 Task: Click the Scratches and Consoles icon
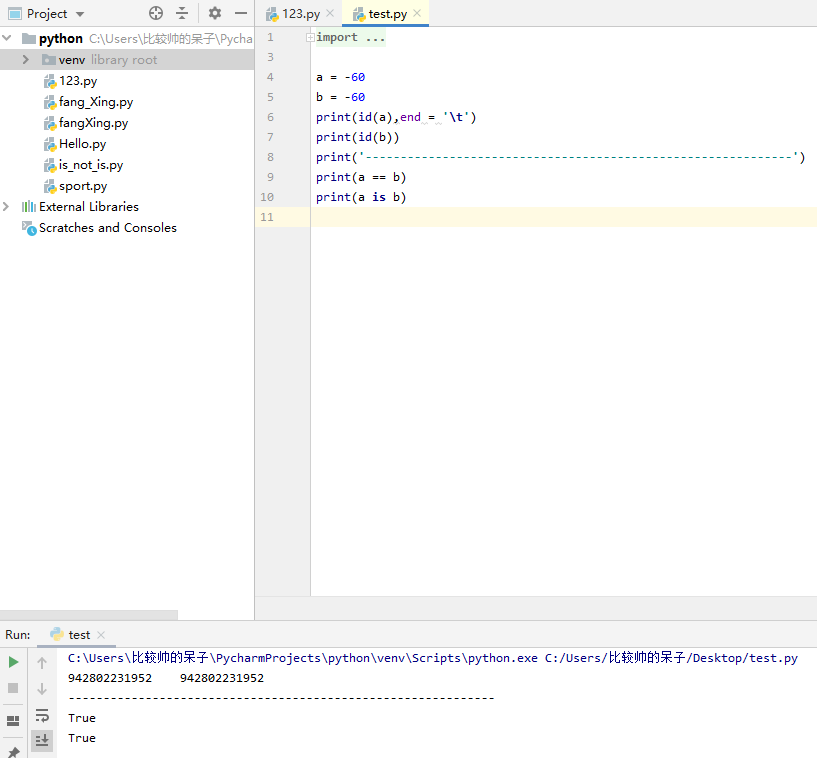(29, 228)
